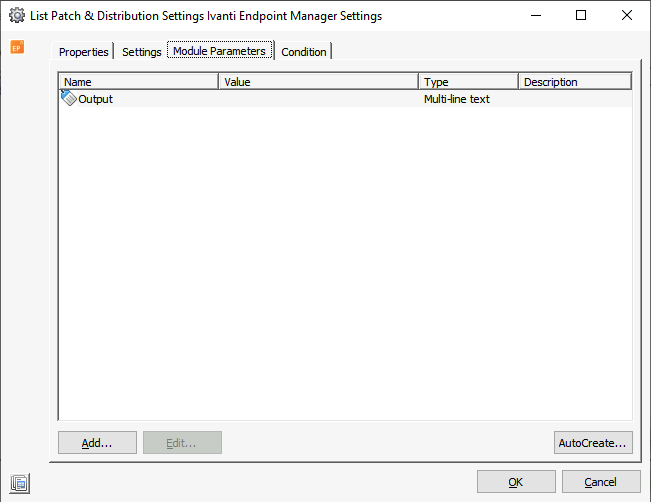The image size is (651, 502).
Task: Click the tag icon beside Output
Action: coord(69,98)
